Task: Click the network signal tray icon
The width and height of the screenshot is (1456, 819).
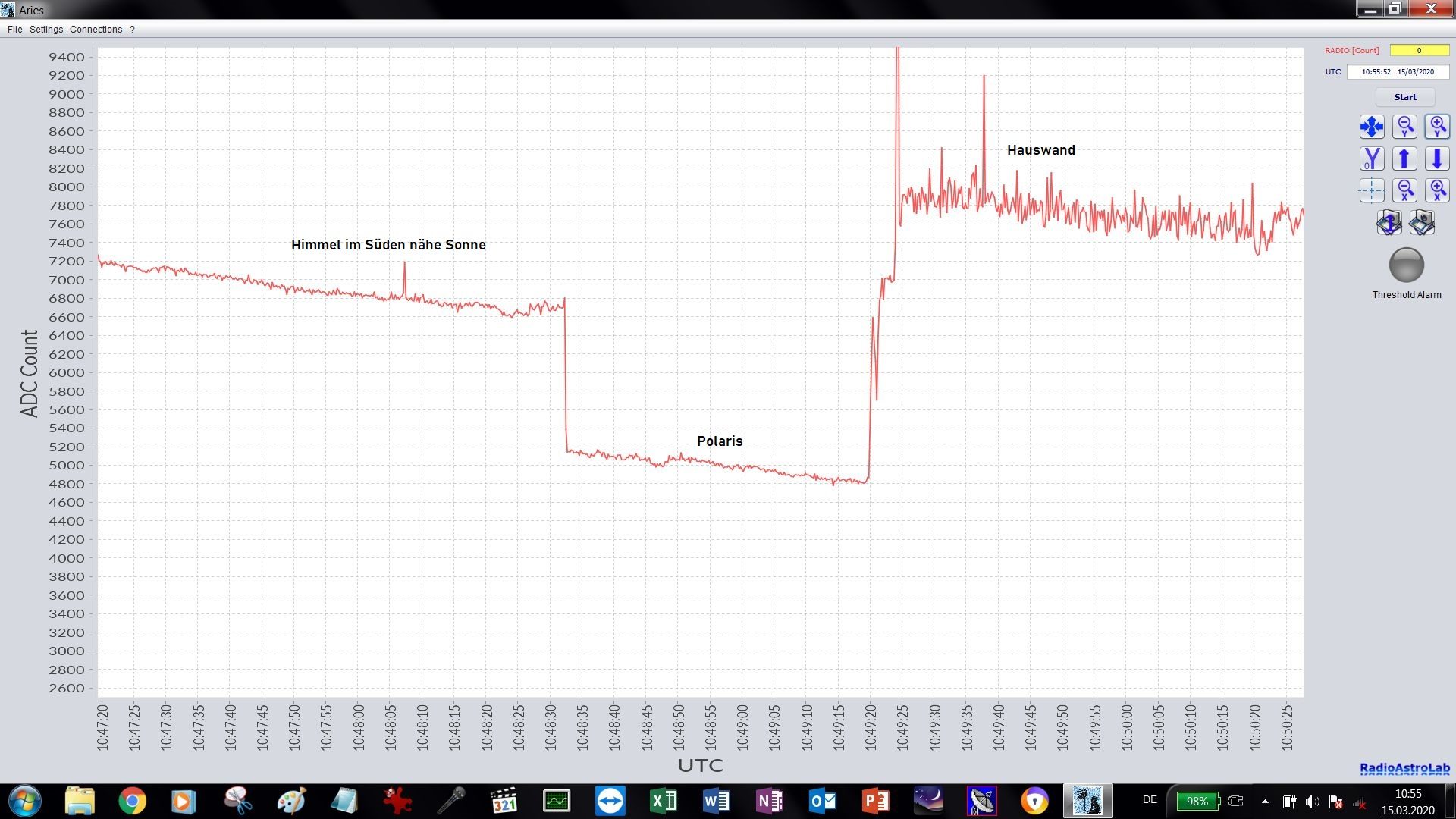Action: point(1360,802)
